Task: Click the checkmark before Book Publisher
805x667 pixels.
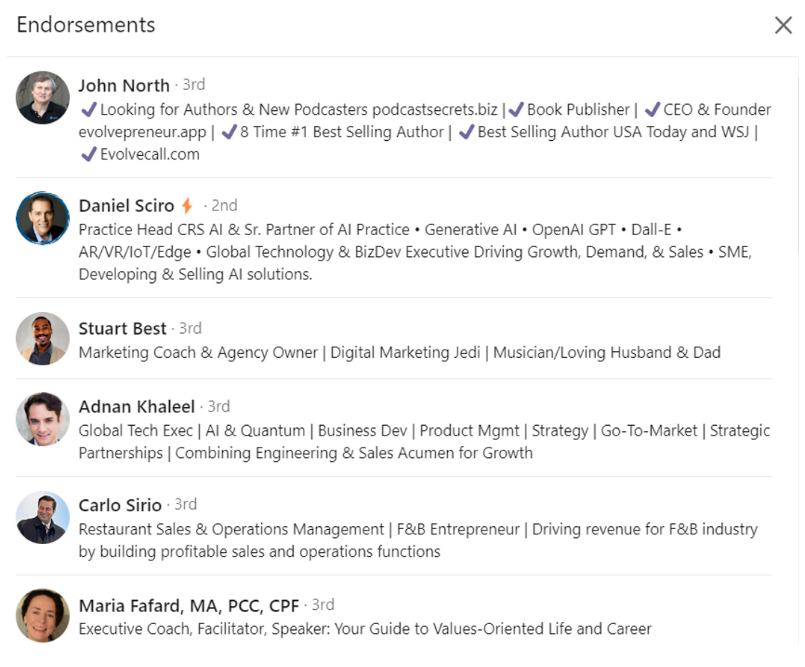Action: pos(516,109)
